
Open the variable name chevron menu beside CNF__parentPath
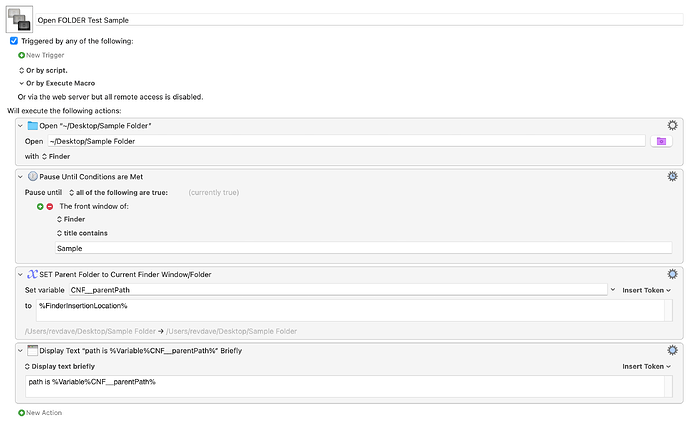tap(613, 290)
